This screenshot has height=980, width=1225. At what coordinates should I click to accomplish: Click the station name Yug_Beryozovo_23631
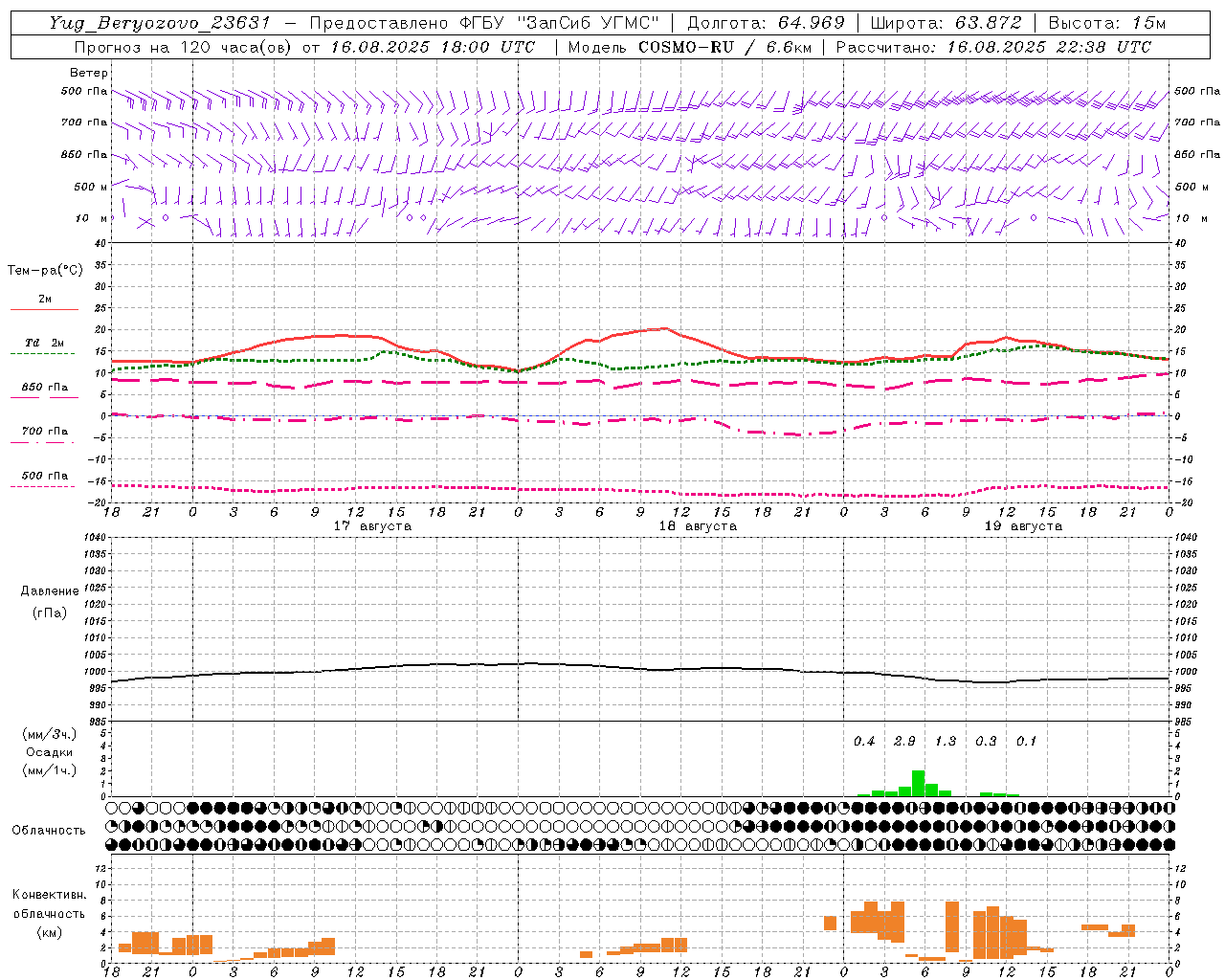[160, 23]
